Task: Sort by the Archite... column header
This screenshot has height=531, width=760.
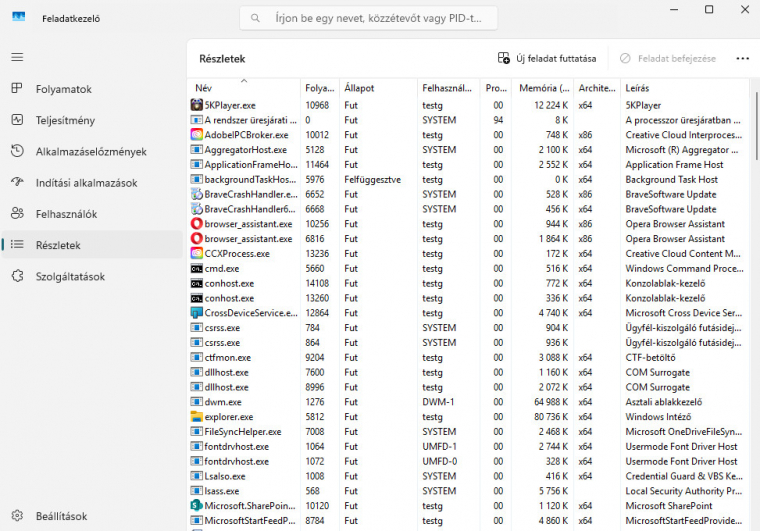Action: point(597,88)
